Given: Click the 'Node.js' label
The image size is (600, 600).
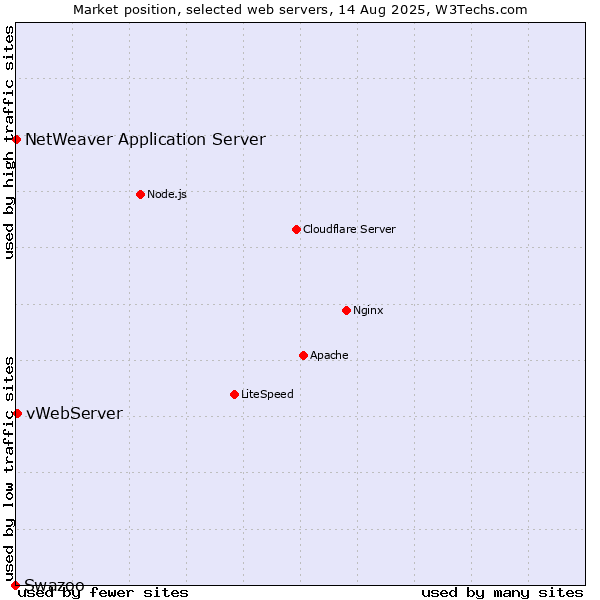Looking at the screenshot, I should (167, 194).
